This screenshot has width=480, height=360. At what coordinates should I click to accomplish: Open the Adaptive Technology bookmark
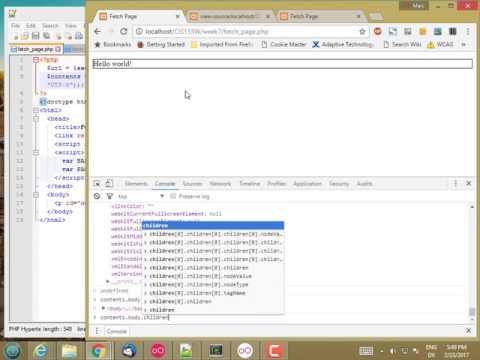(x=343, y=44)
